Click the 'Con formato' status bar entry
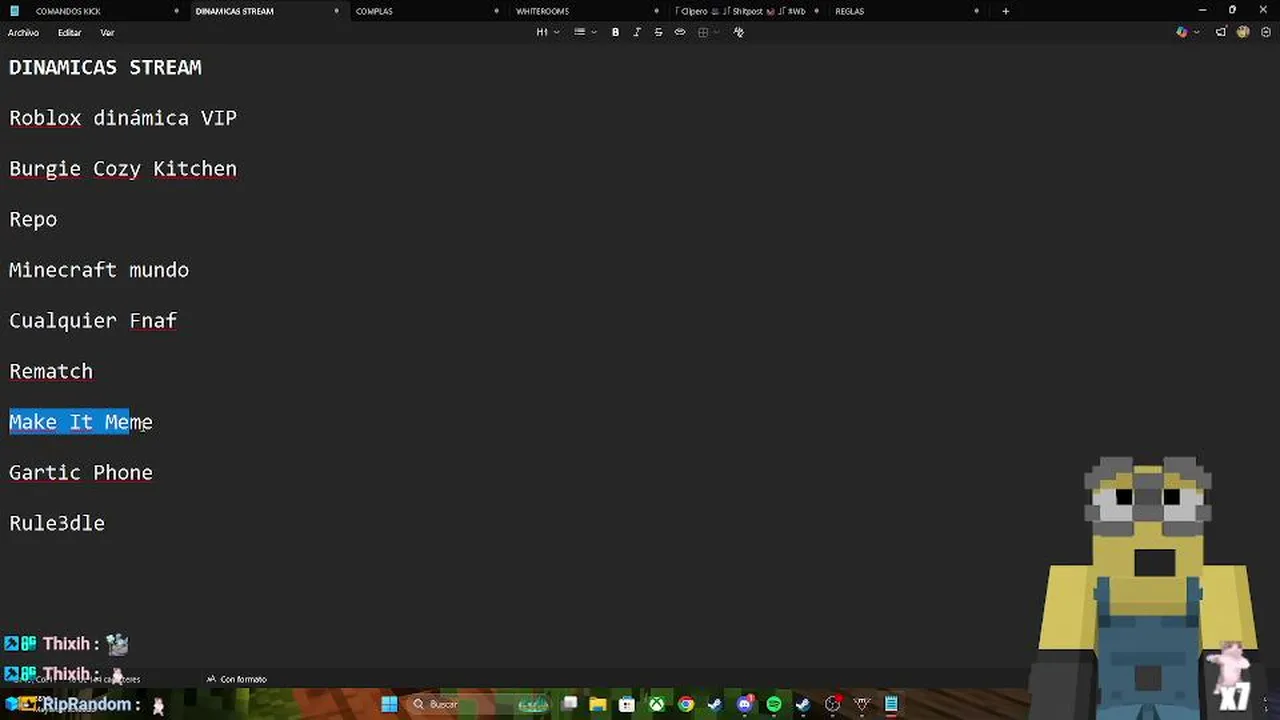Image resolution: width=1280 pixels, height=720 pixels. coord(237,679)
